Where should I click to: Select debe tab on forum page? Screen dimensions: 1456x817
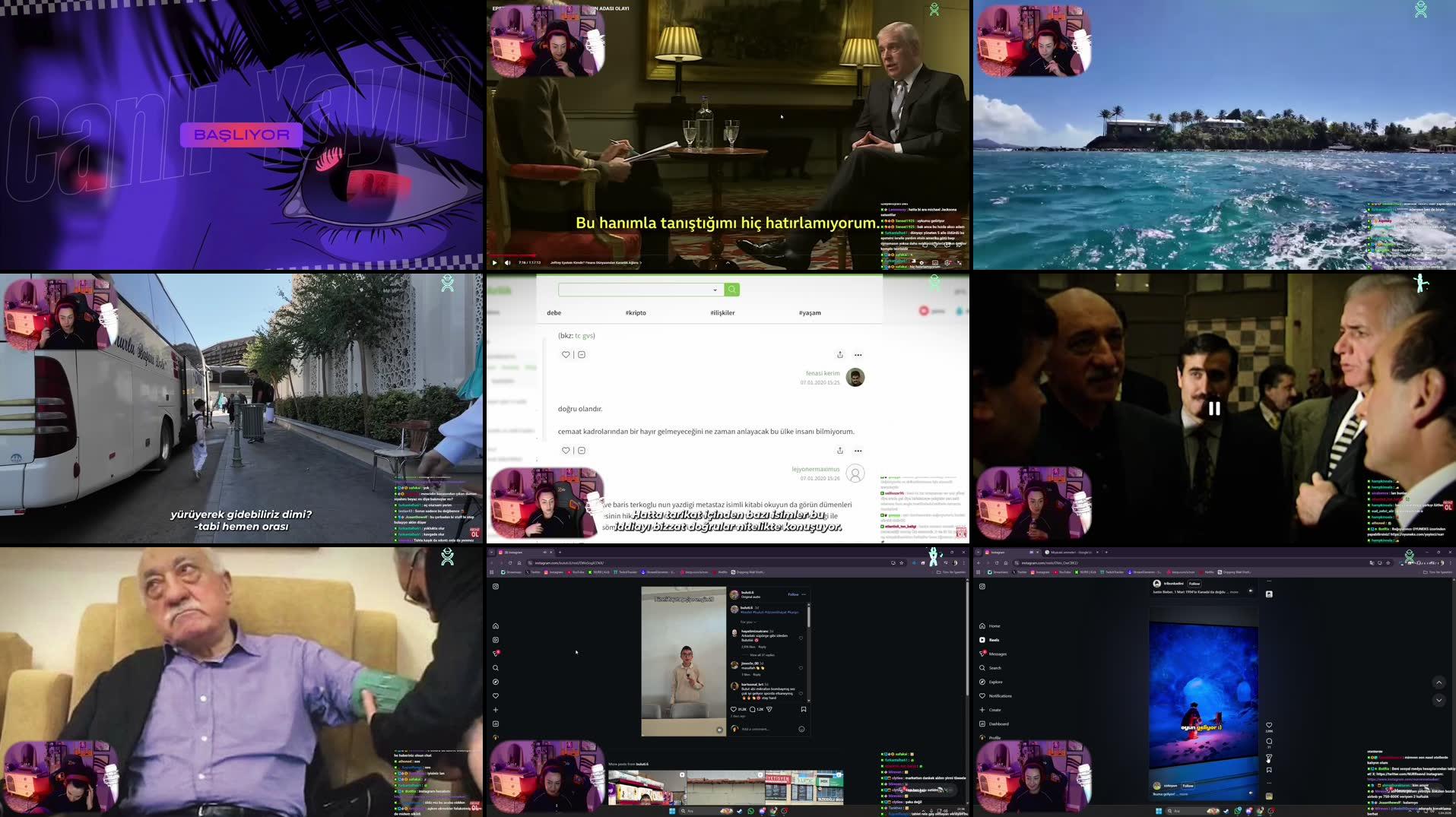pos(554,313)
